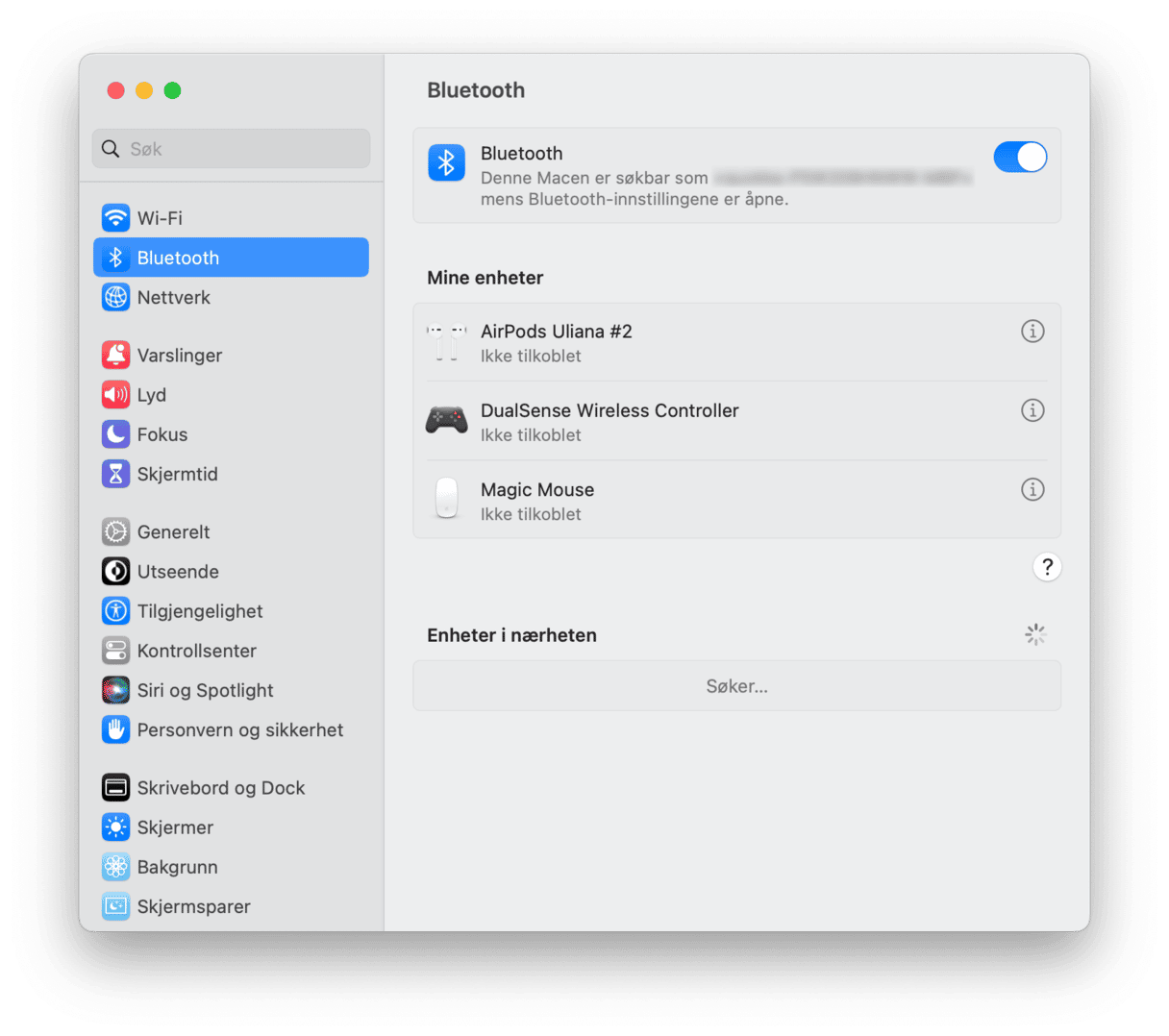Viewport: 1169px width, 1036px height.
Task: Open the Siri og Spotlight icon
Action: click(115, 690)
